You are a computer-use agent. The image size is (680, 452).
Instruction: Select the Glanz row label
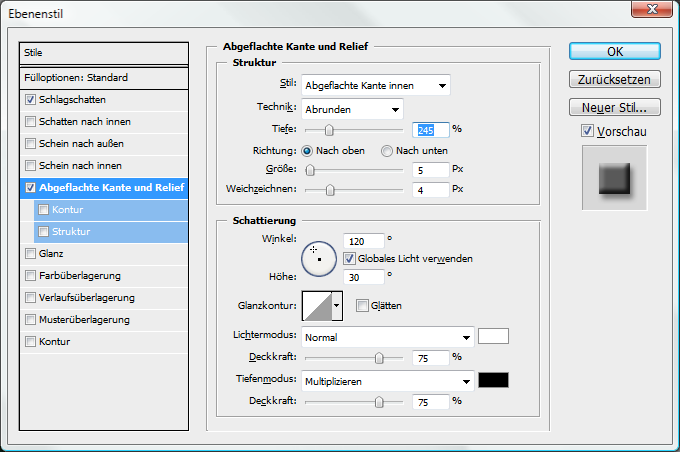click(x=51, y=253)
